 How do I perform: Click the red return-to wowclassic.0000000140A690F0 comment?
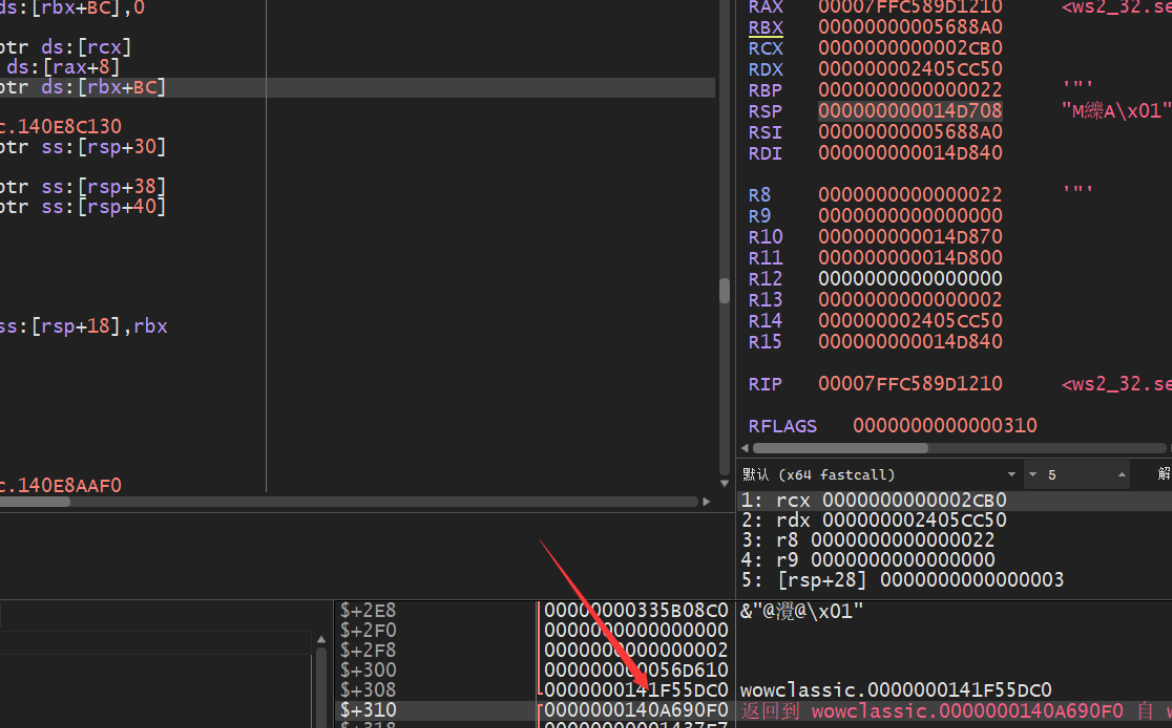(x=956, y=711)
